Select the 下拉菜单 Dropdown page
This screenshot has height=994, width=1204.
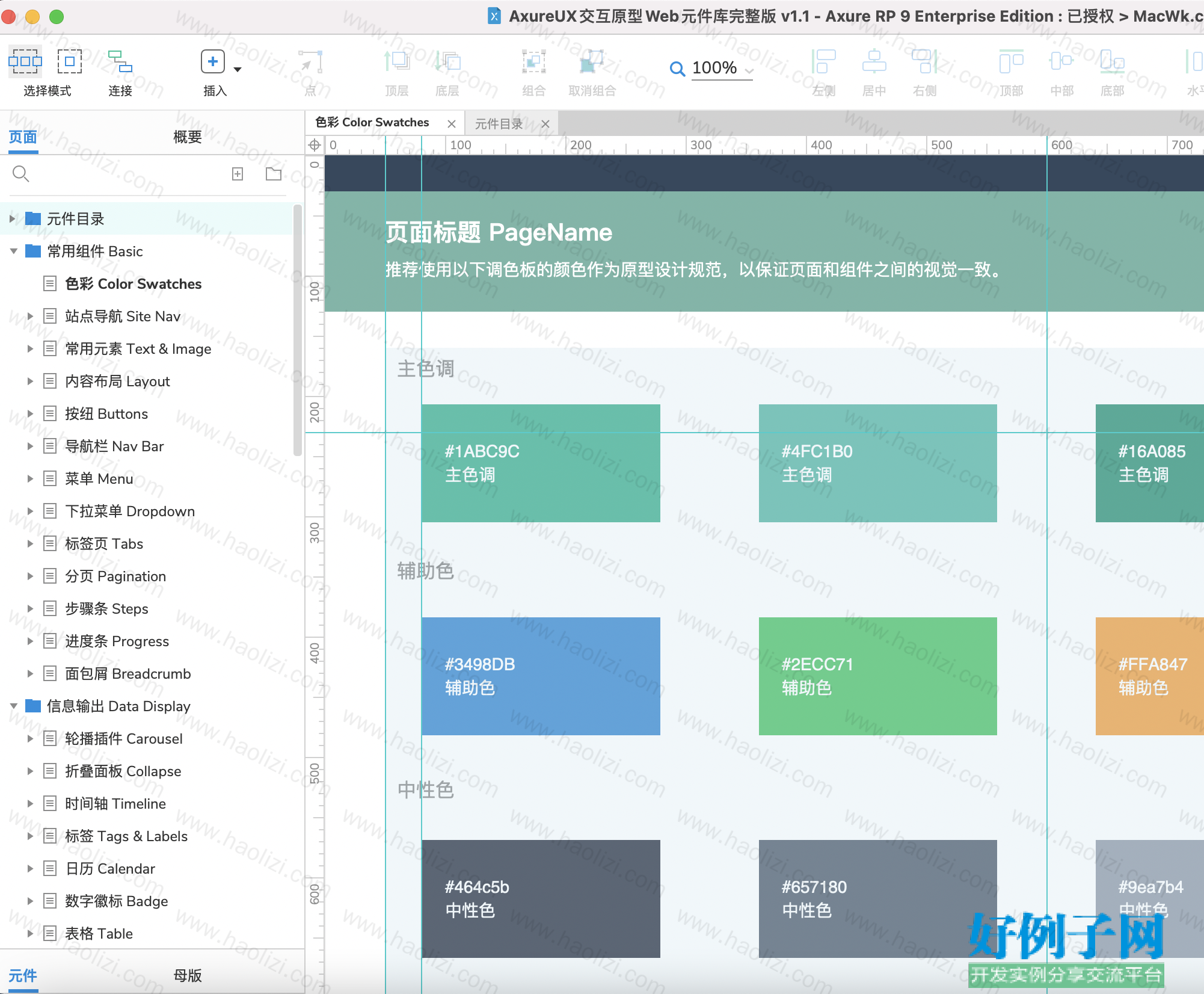pyautogui.click(x=130, y=511)
